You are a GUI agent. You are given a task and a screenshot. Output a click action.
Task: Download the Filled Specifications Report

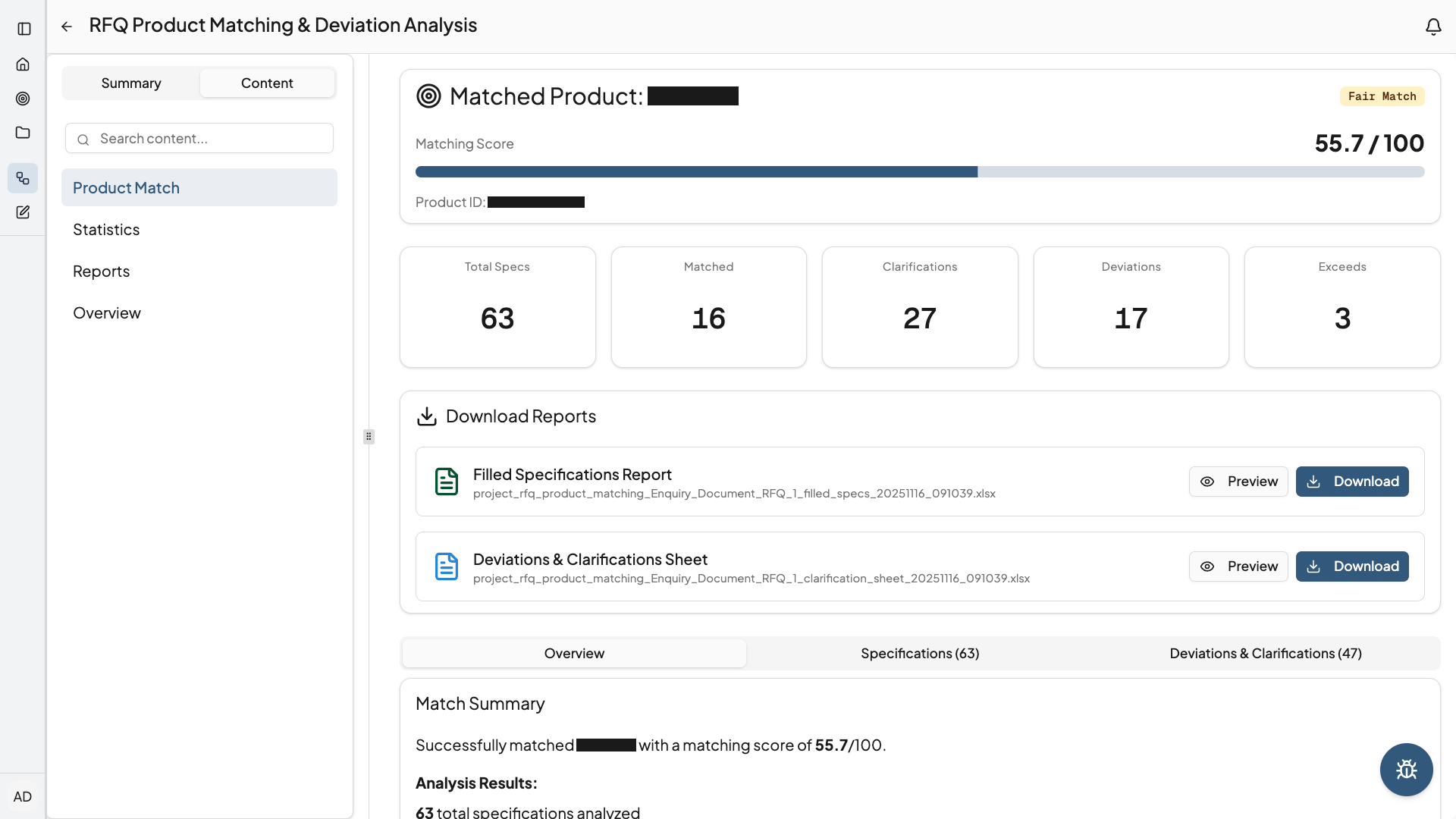pyautogui.click(x=1352, y=481)
